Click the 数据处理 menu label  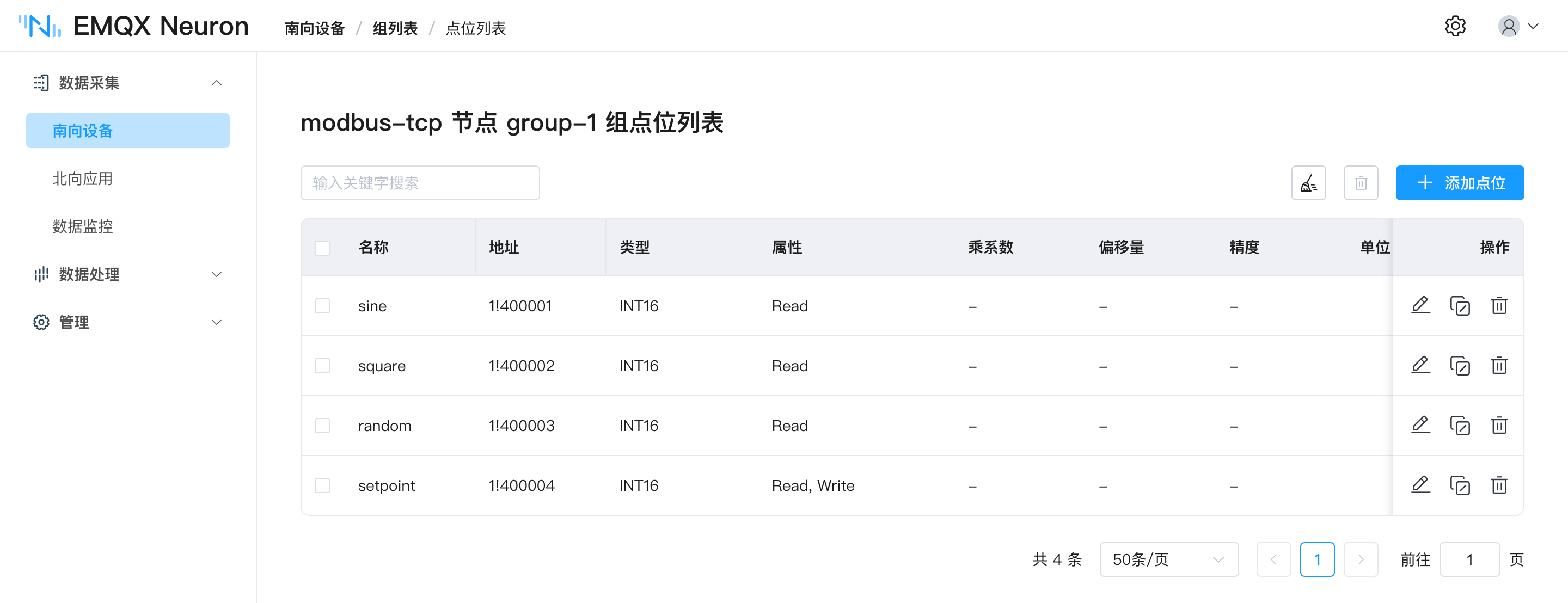click(x=89, y=274)
